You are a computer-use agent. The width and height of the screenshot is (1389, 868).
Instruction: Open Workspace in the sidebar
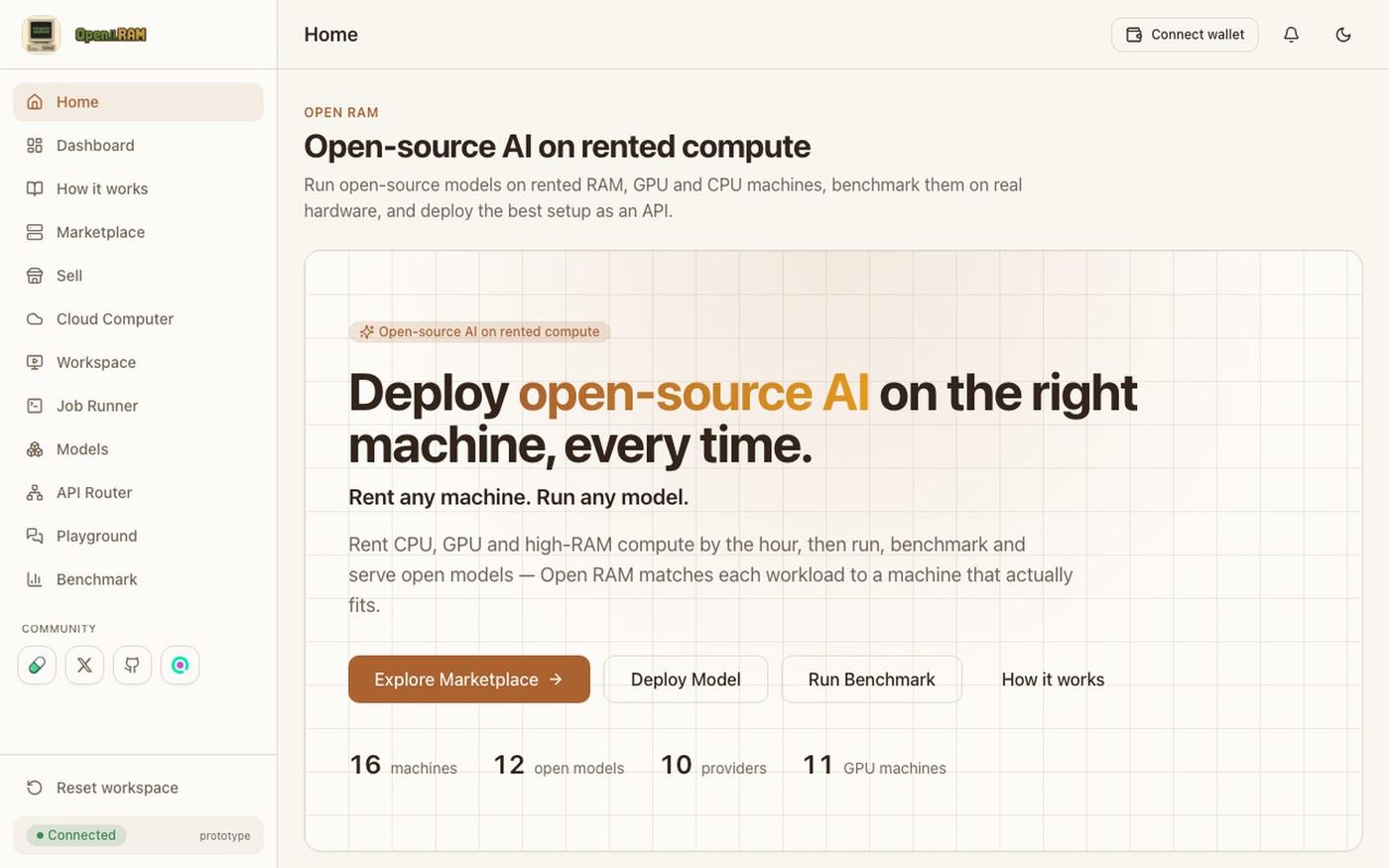(x=138, y=362)
